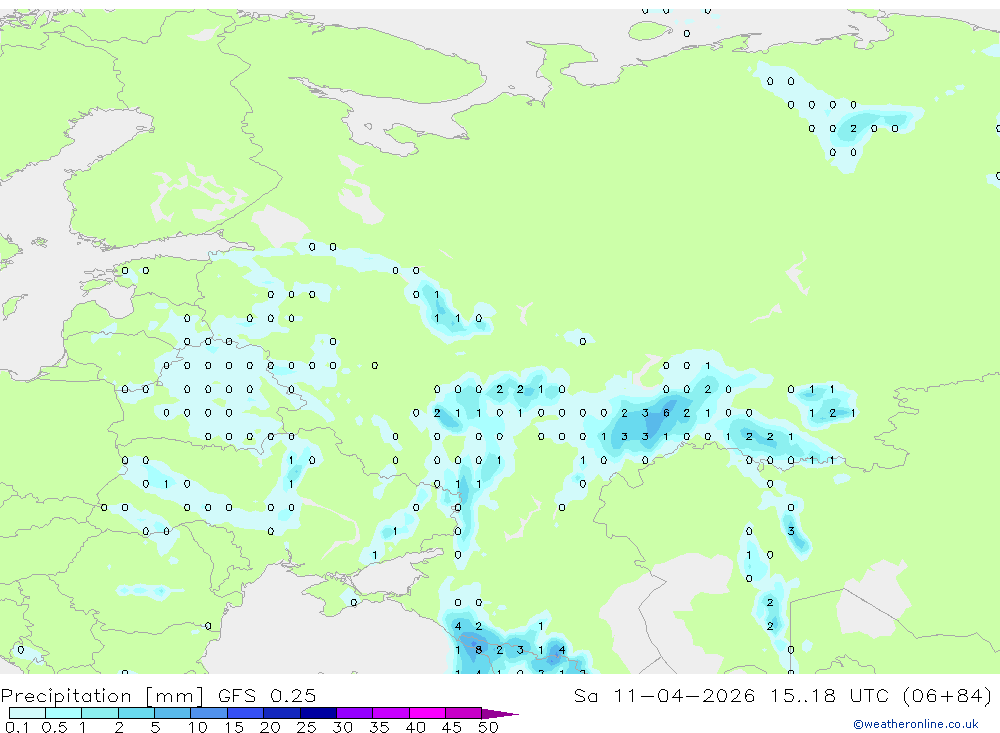Pick the 1–2 mm legend color swatch

click(100, 713)
